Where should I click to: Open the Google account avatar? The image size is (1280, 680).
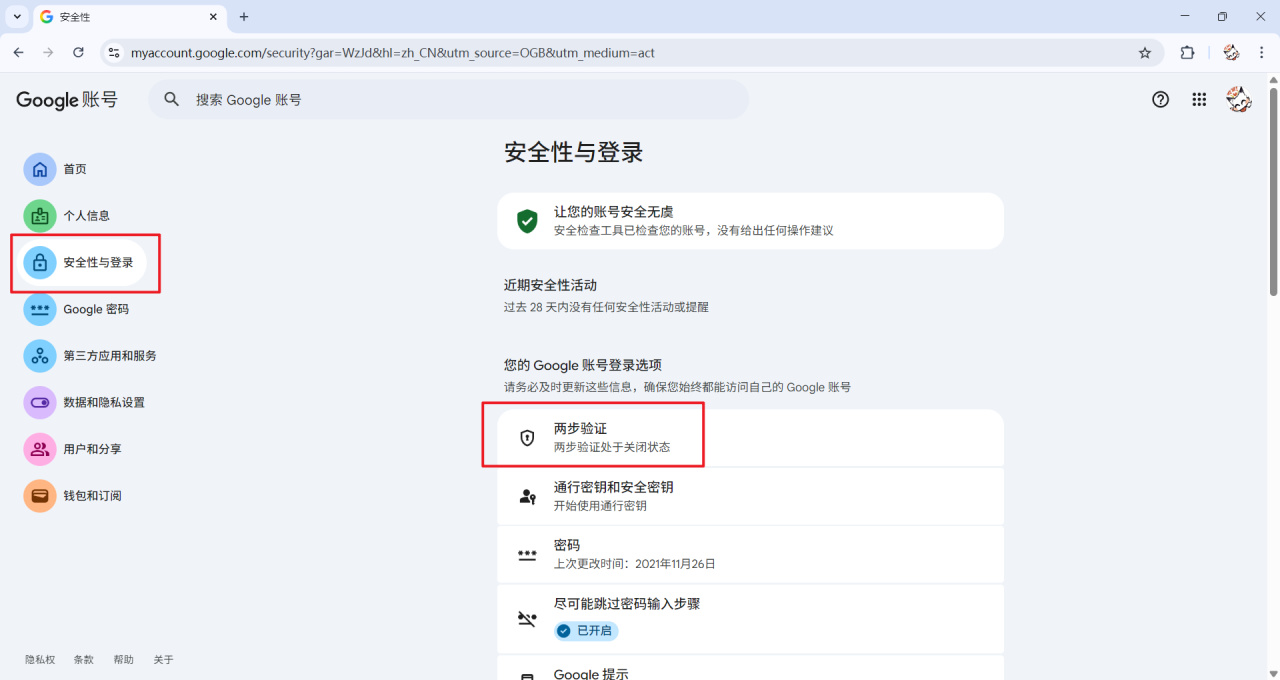coord(1239,99)
